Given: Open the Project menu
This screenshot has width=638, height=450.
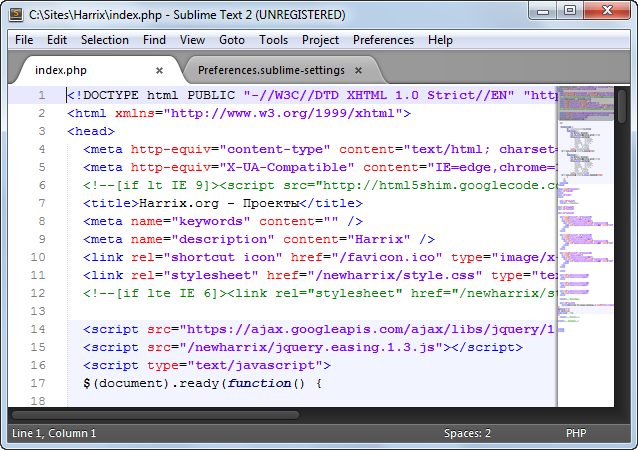Looking at the screenshot, I should tap(320, 40).
